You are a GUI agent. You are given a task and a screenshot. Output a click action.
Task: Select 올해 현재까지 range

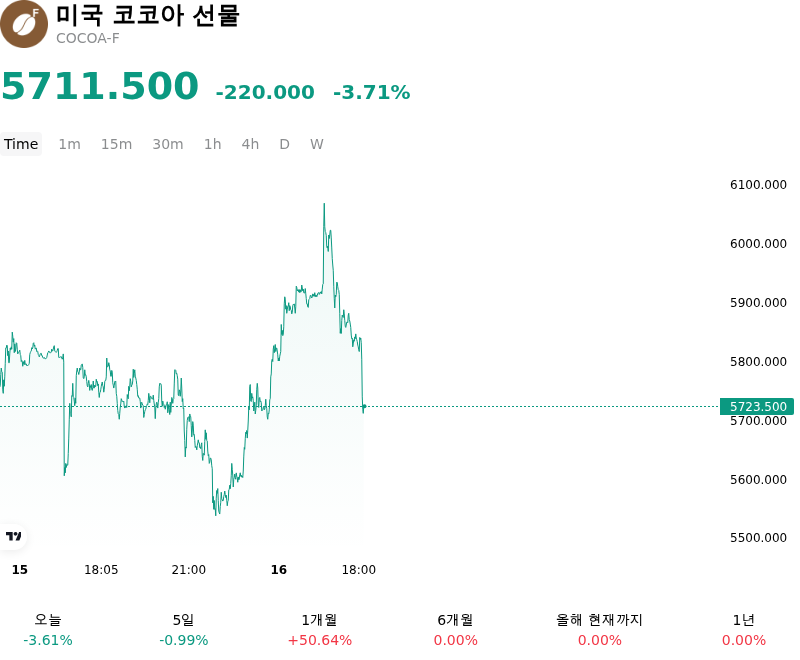coord(599,630)
